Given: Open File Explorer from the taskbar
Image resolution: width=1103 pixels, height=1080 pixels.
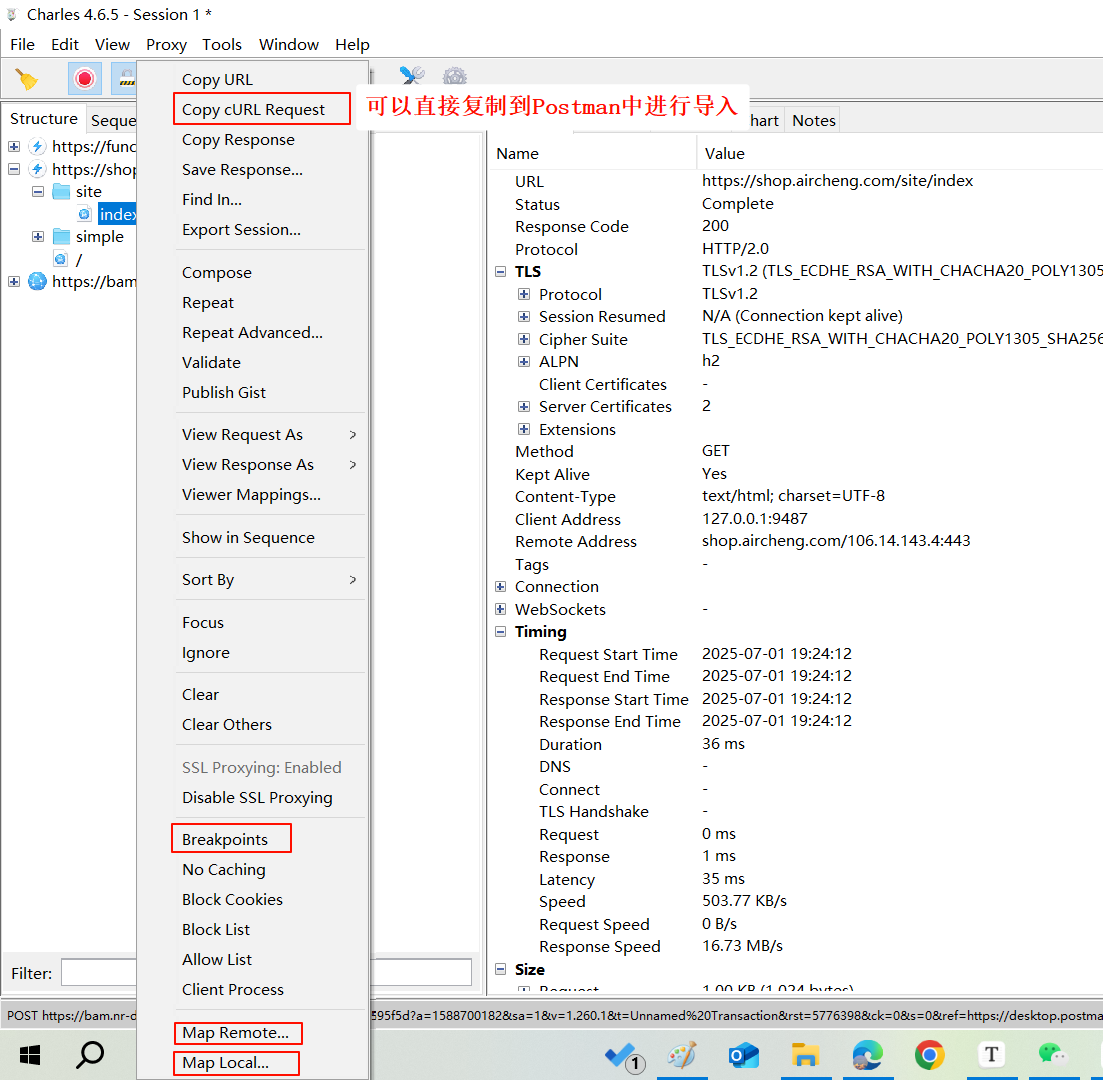Looking at the screenshot, I should pos(805,1055).
